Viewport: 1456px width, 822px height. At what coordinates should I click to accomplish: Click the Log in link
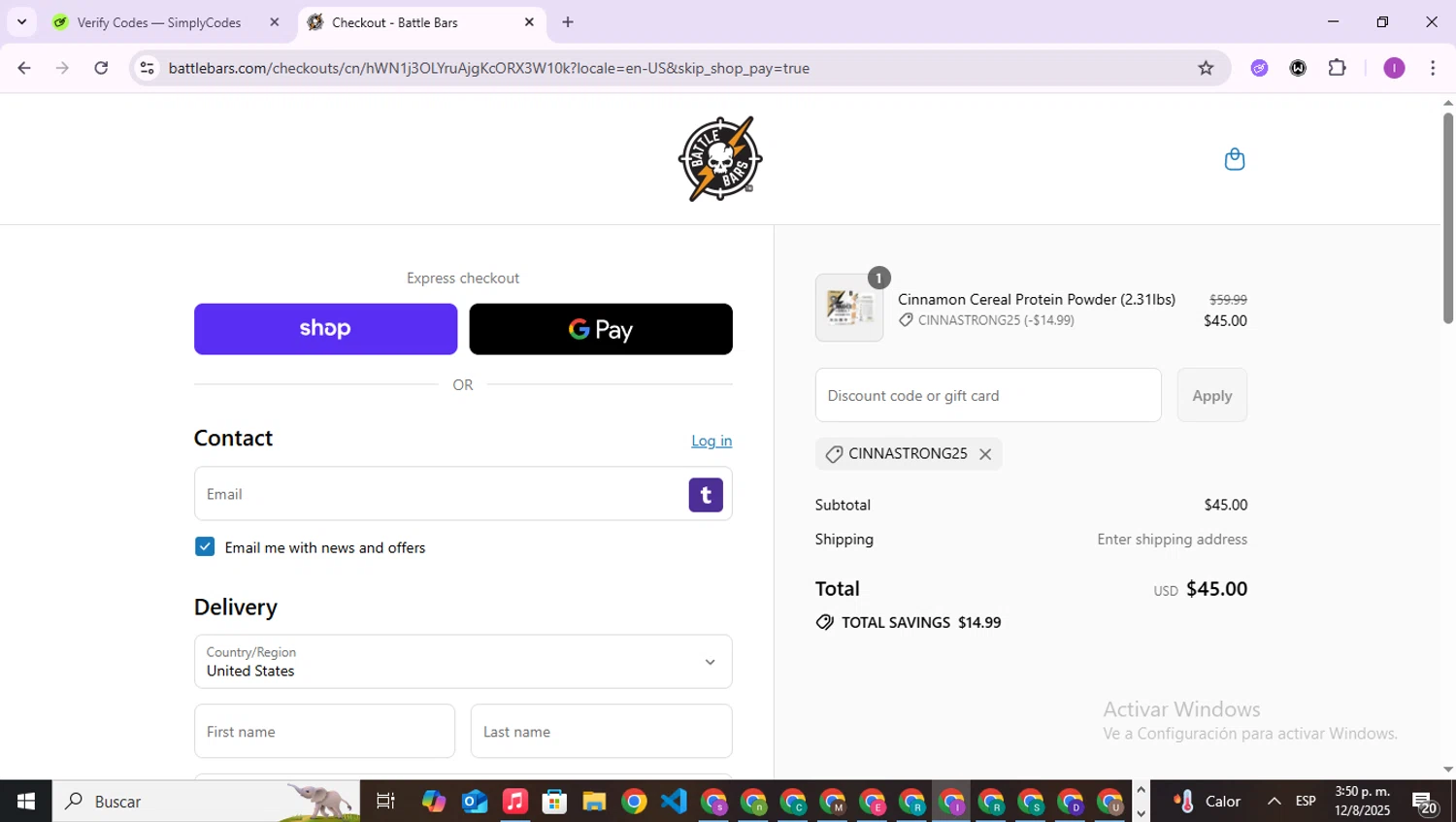pyautogui.click(x=711, y=441)
